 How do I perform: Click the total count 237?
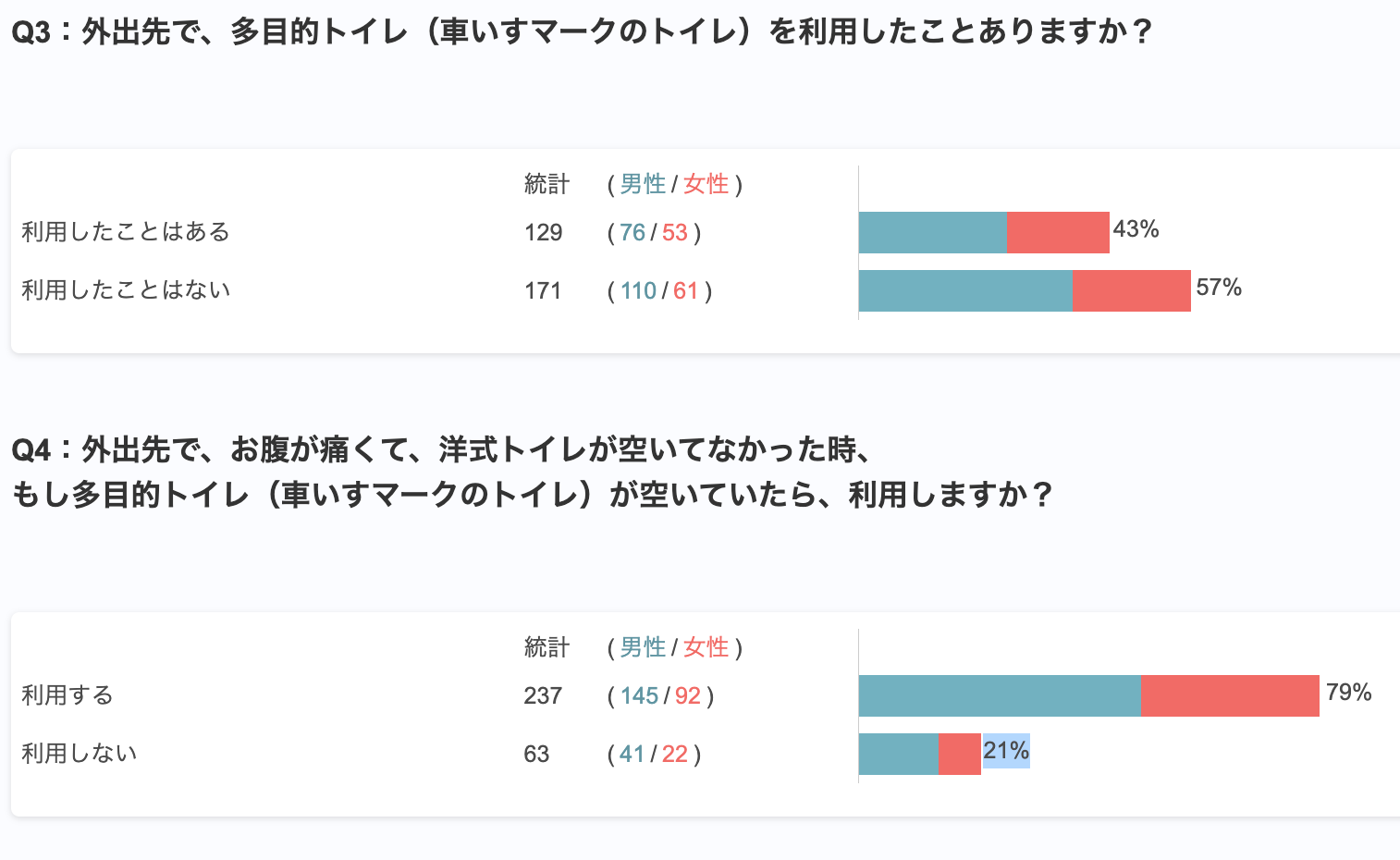(x=543, y=696)
